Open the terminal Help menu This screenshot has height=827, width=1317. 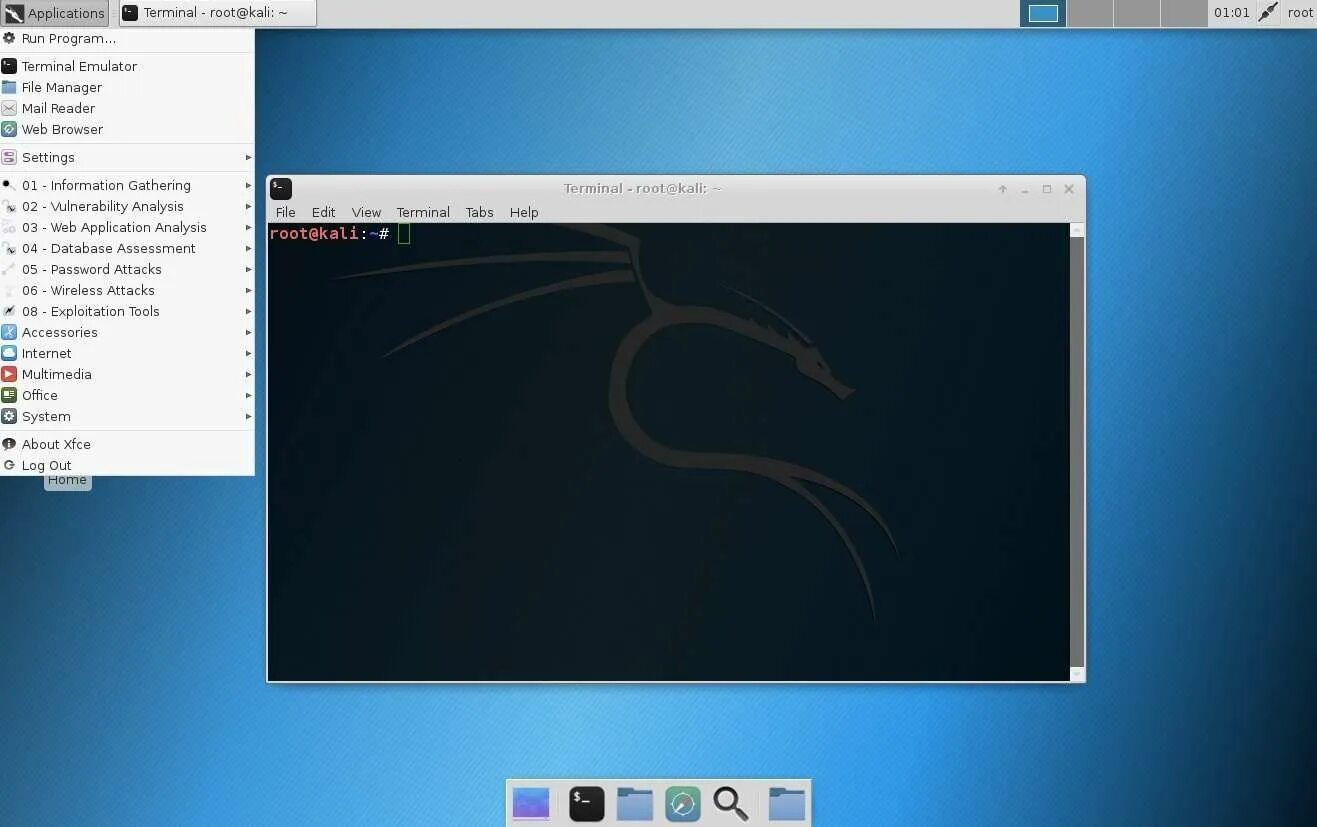[x=524, y=212]
